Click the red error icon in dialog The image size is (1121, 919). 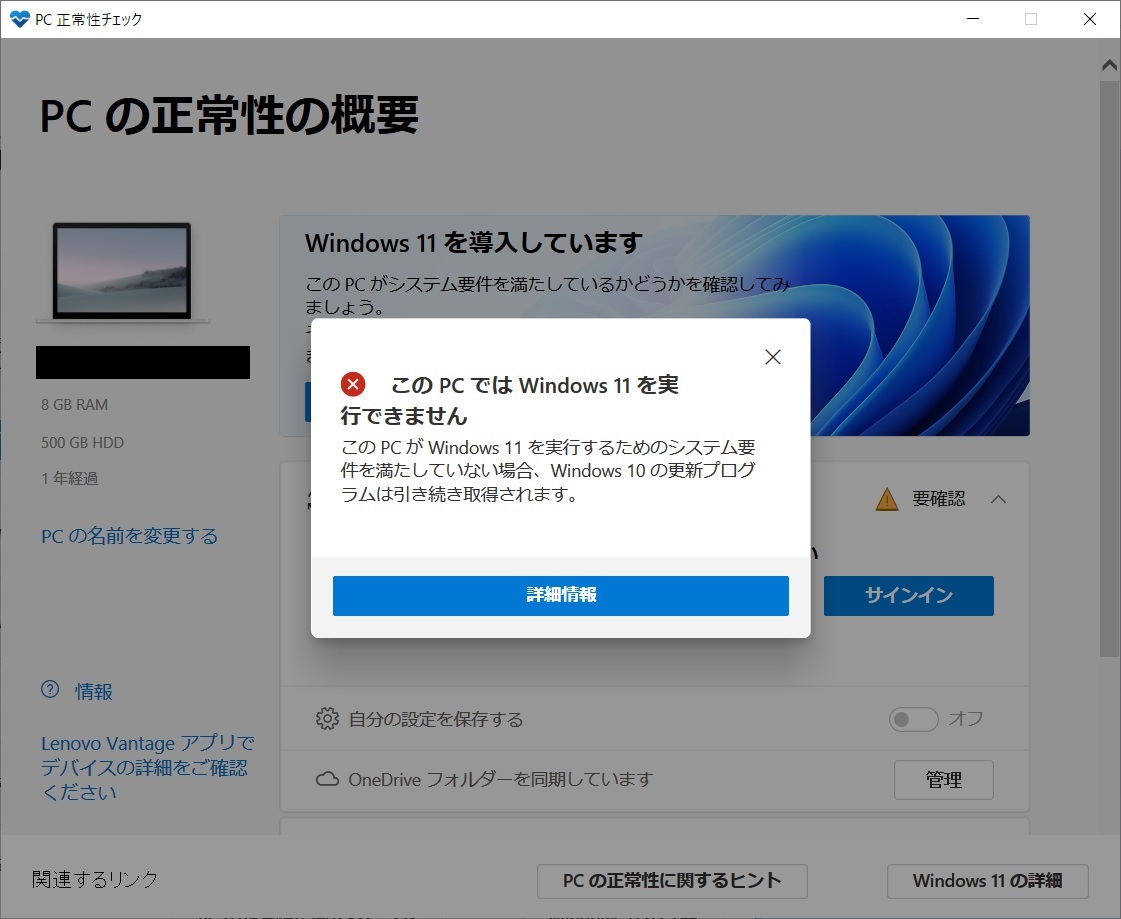coord(352,384)
